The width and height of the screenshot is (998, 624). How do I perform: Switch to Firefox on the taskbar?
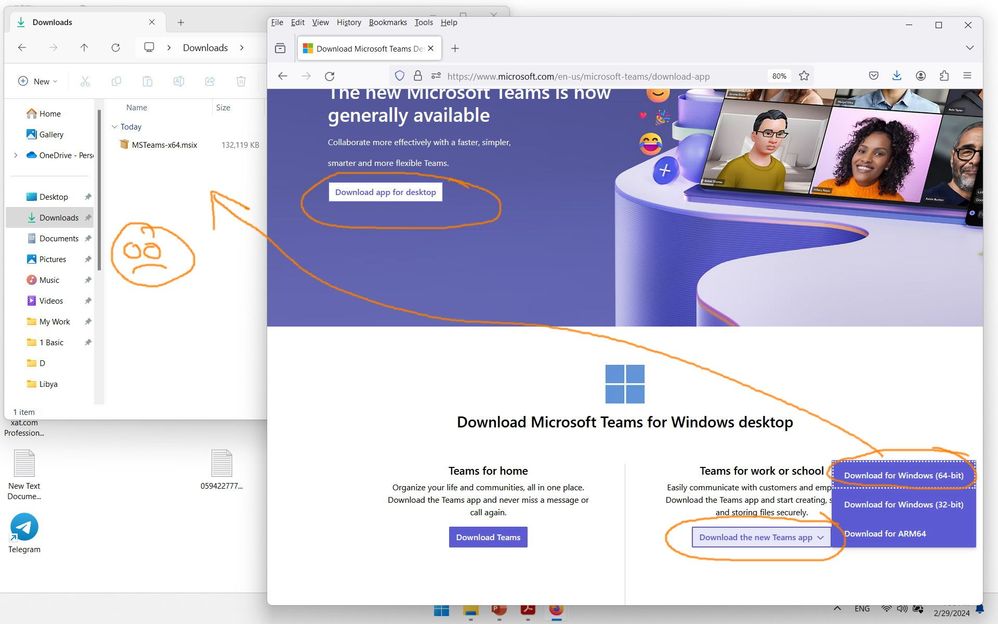coord(556,611)
